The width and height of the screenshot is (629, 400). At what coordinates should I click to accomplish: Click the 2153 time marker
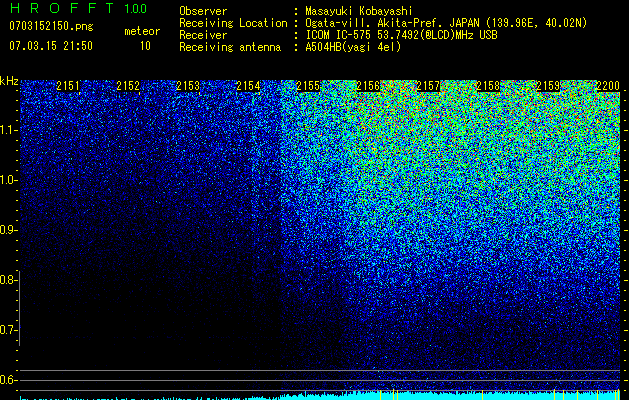[x=188, y=86]
